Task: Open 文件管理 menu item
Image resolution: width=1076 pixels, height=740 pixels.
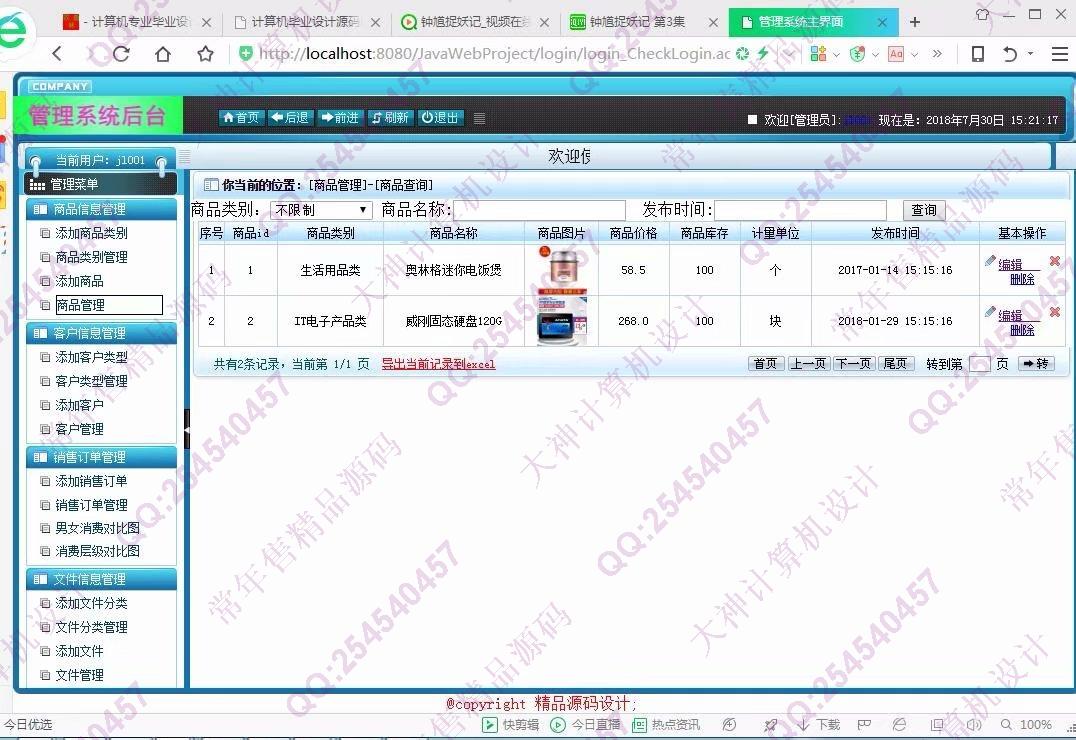Action: pos(80,675)
